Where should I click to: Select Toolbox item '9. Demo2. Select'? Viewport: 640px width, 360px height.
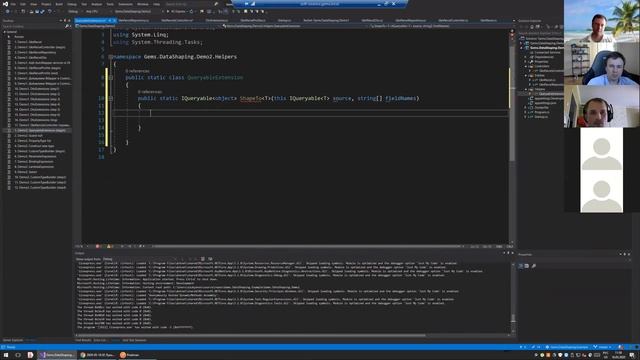coord(26,172)
